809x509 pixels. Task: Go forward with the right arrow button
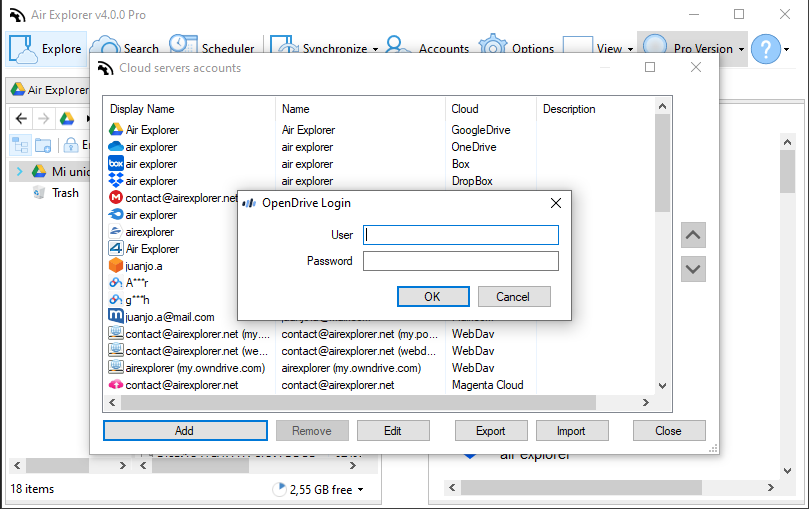[44, 119]
